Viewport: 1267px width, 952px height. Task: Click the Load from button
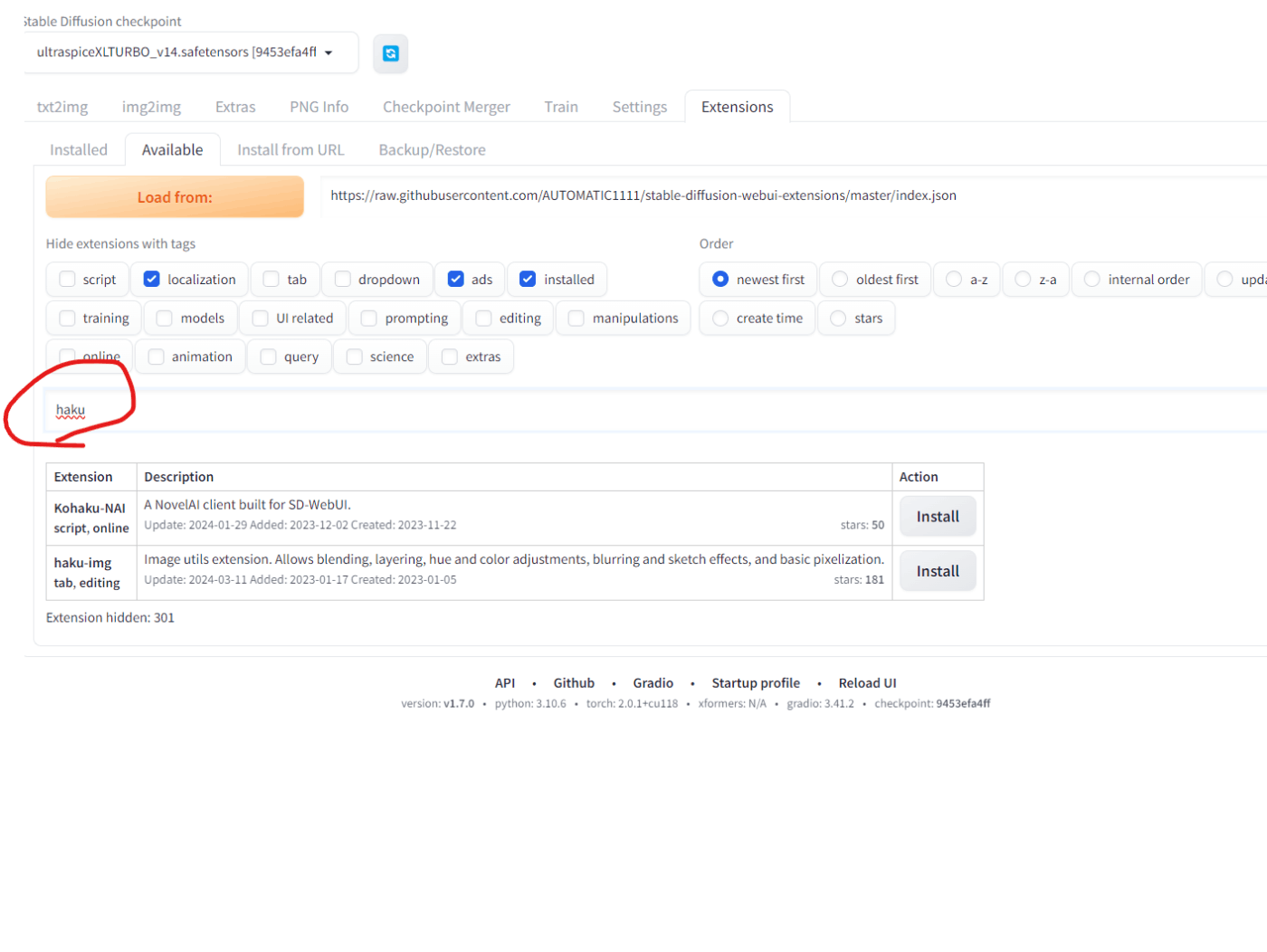(x=175, y=197)
